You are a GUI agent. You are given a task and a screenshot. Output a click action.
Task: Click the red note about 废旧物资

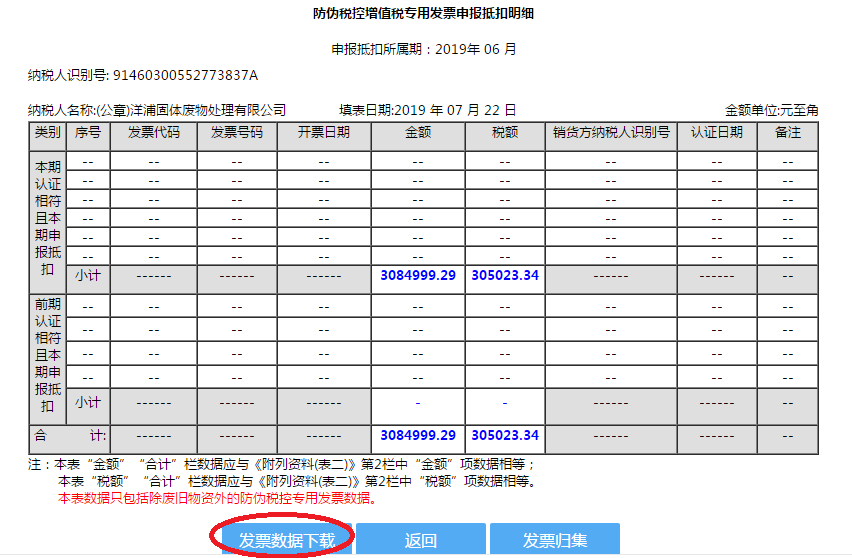[x=217, y=498]
